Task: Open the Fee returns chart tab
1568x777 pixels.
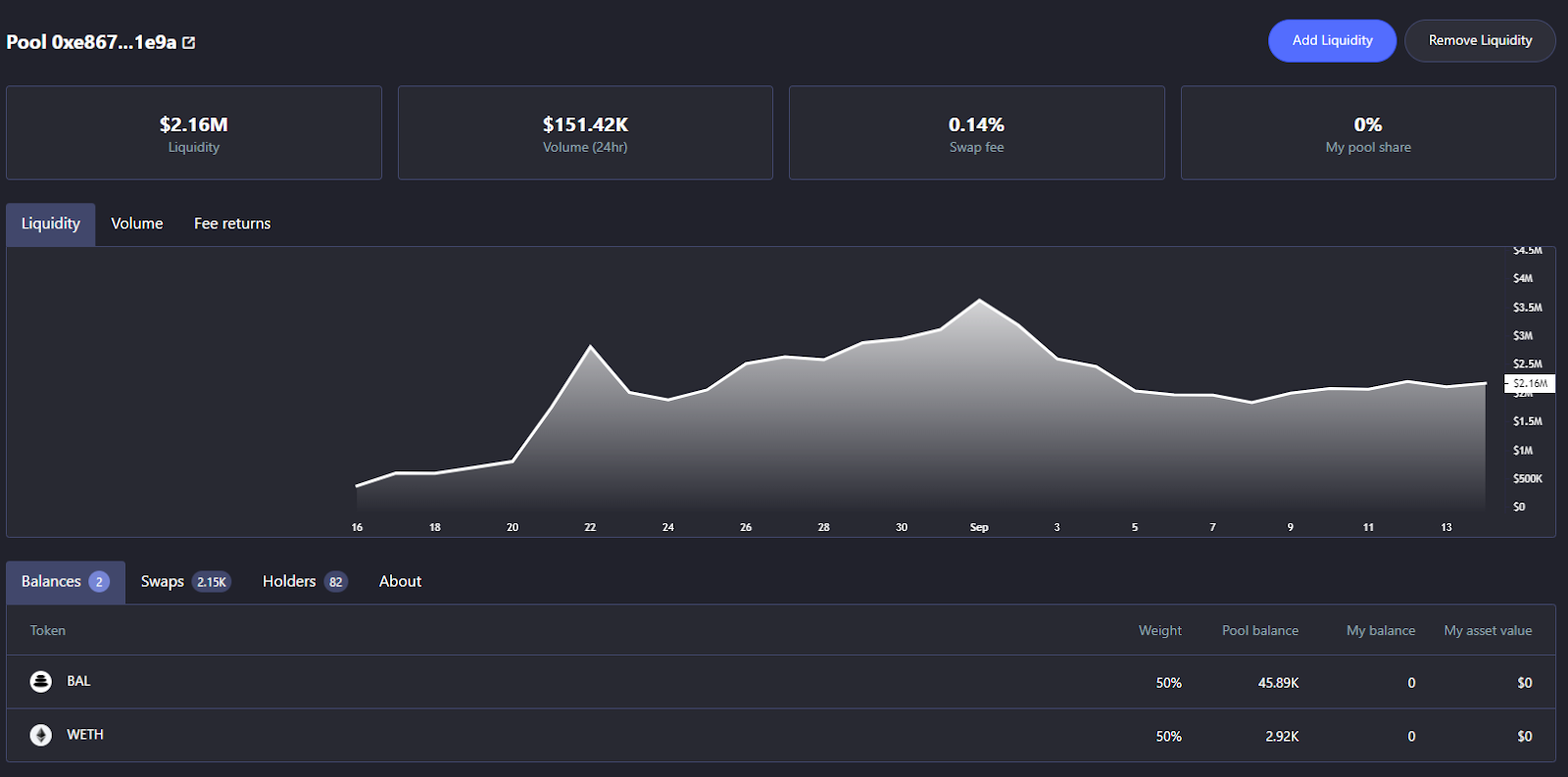Action: 232,224
